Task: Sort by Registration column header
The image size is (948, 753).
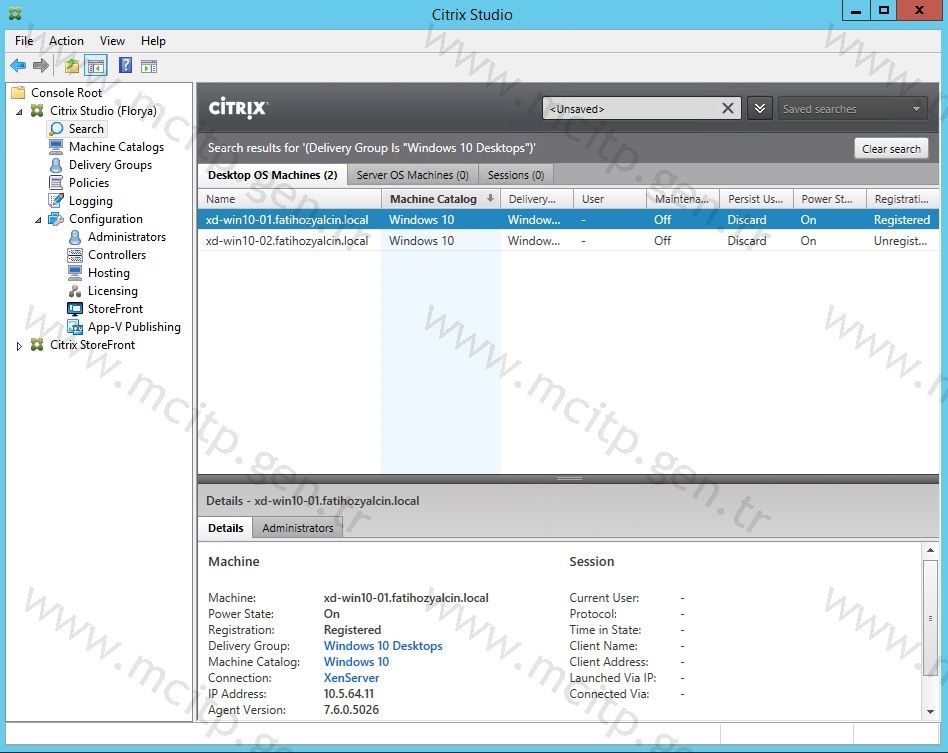Action: pos(903,199)
